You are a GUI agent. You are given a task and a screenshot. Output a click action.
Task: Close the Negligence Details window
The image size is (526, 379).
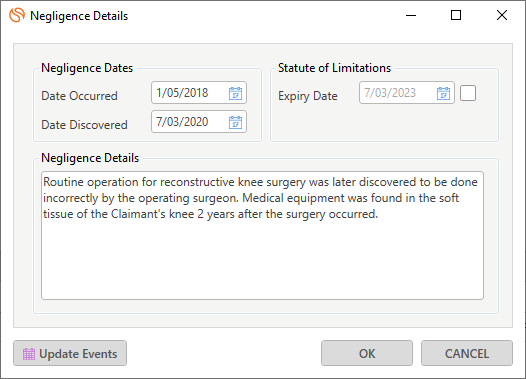pyautogui.click(x=502, y=15)
